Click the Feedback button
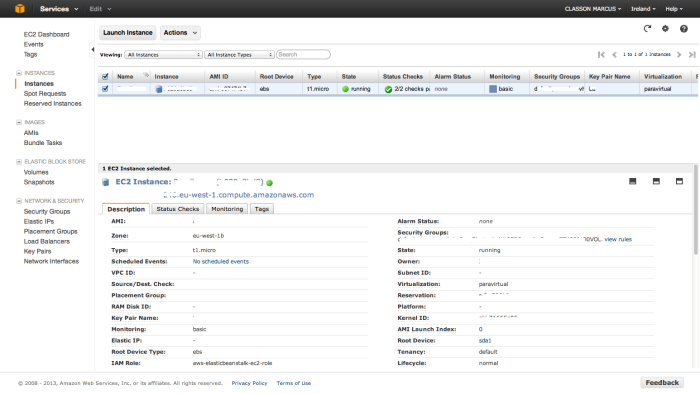 point(662,382)
